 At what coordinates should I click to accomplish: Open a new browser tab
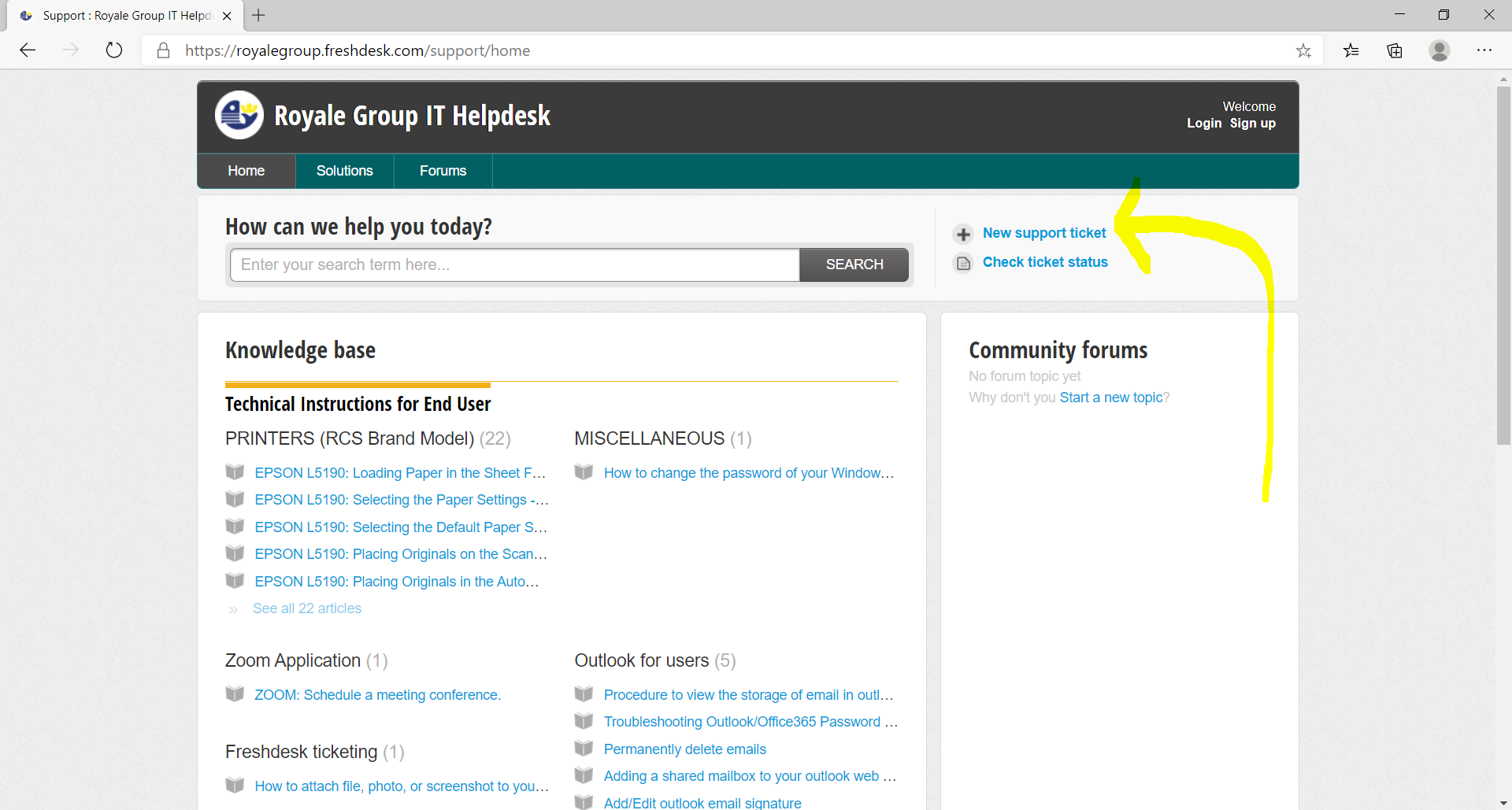pos(258,15)
